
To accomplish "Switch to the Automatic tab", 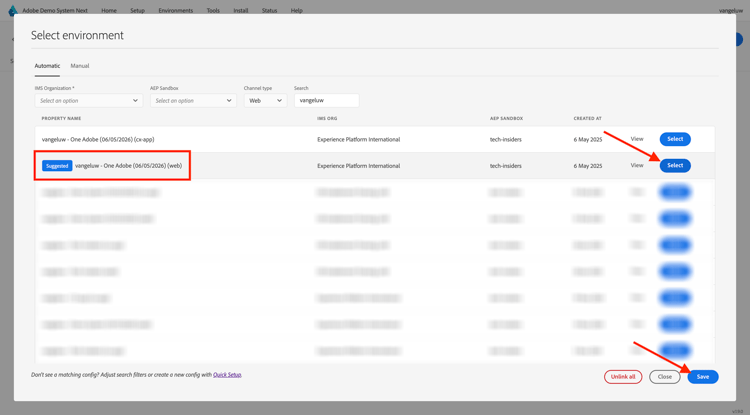I will coord(47,66).
